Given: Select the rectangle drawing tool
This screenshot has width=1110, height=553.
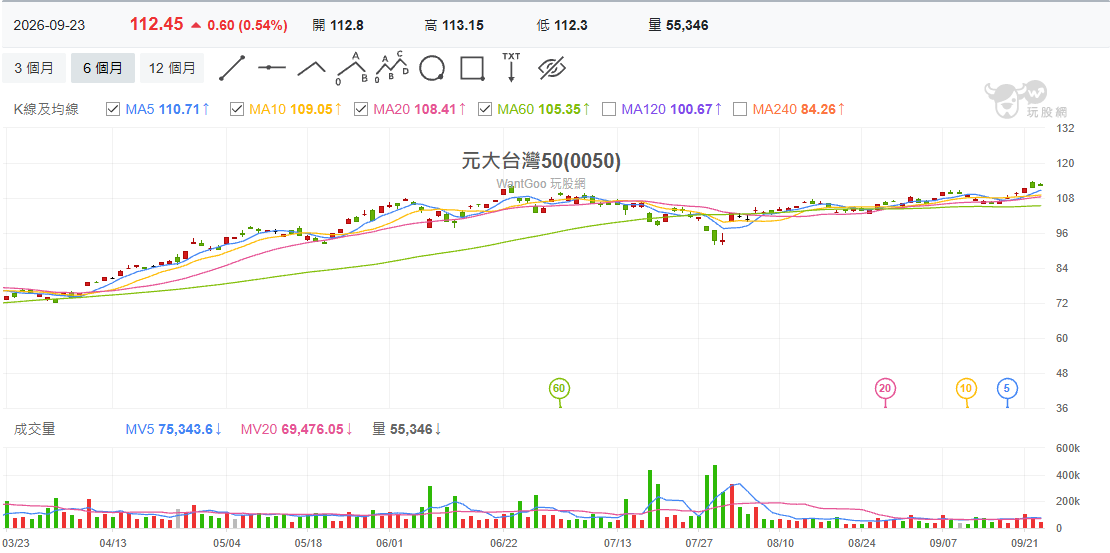Looking at the screenshot, I should coord(472,68).
